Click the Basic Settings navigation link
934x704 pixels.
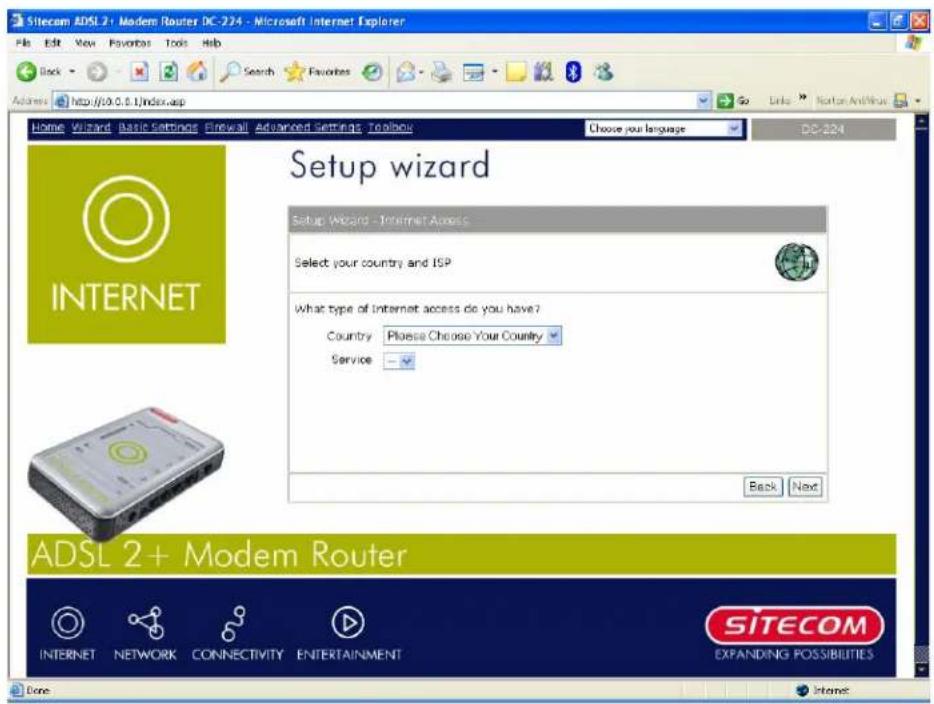[158, 127]
